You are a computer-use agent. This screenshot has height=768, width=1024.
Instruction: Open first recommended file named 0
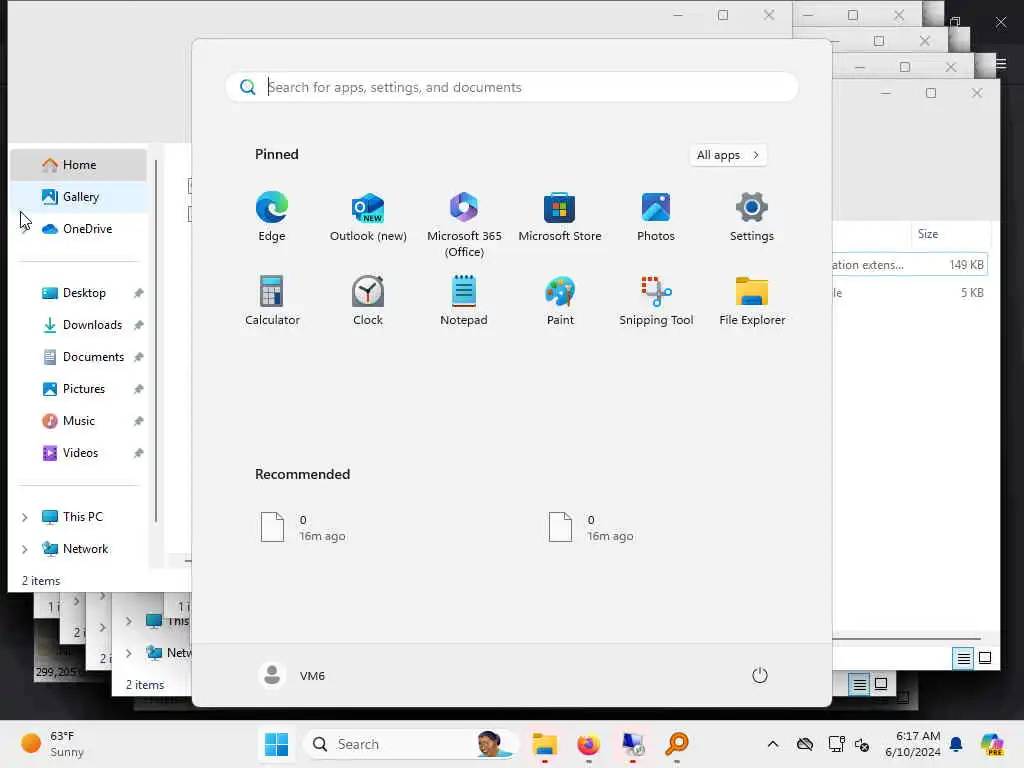point(303,528)
